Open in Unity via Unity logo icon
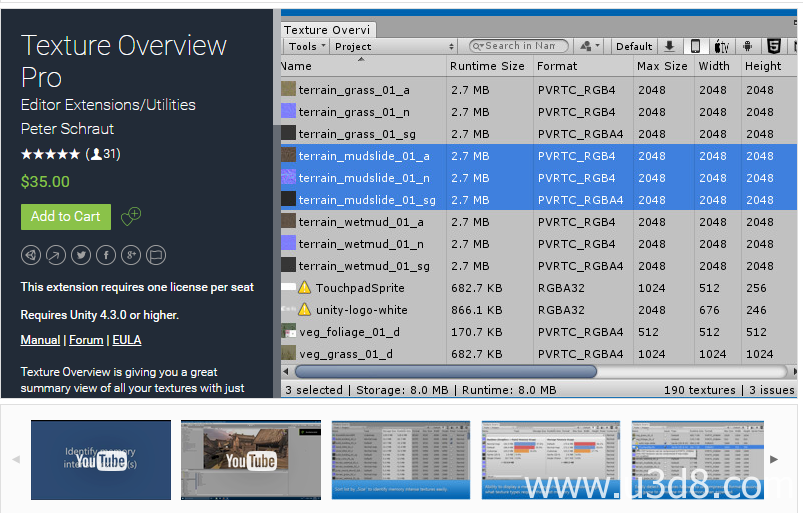Viewport: 803px width, 513px height. [31, 255]
